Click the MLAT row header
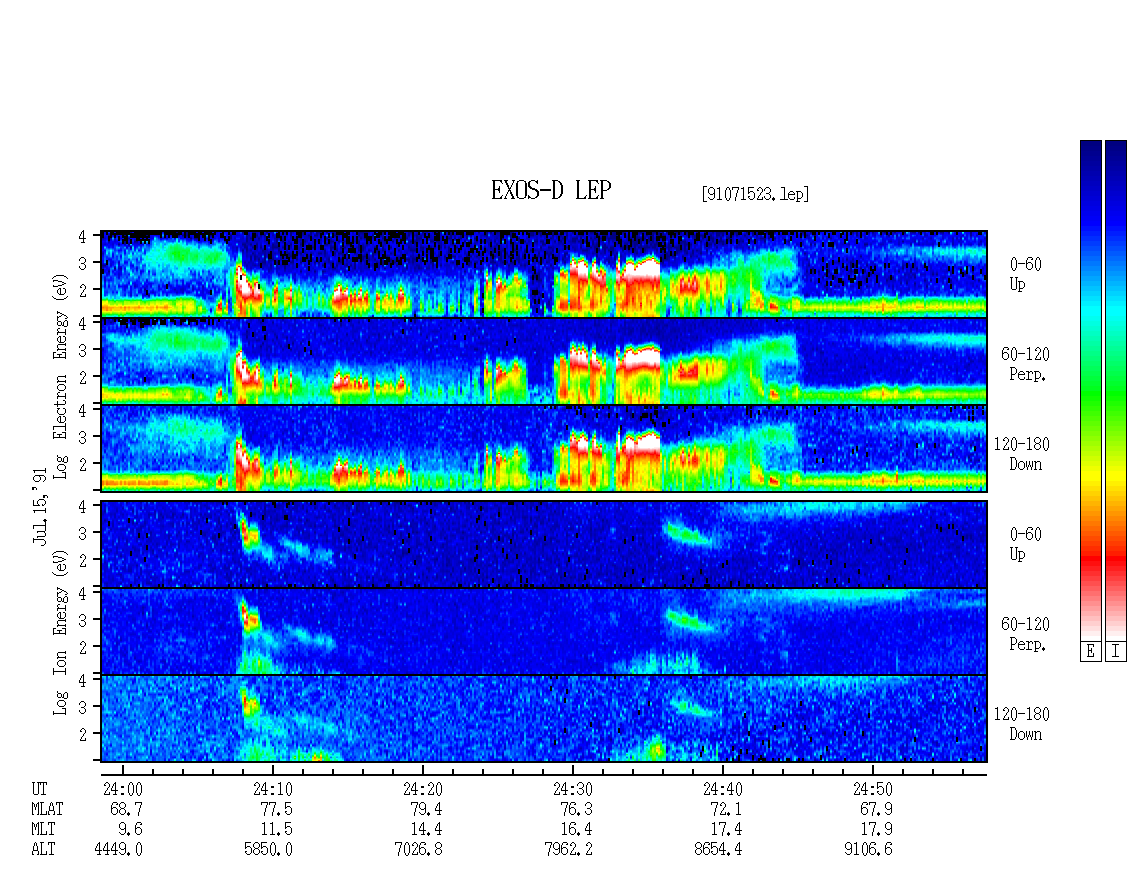Viewport: 1130px width, 875px height. point(47,809)
